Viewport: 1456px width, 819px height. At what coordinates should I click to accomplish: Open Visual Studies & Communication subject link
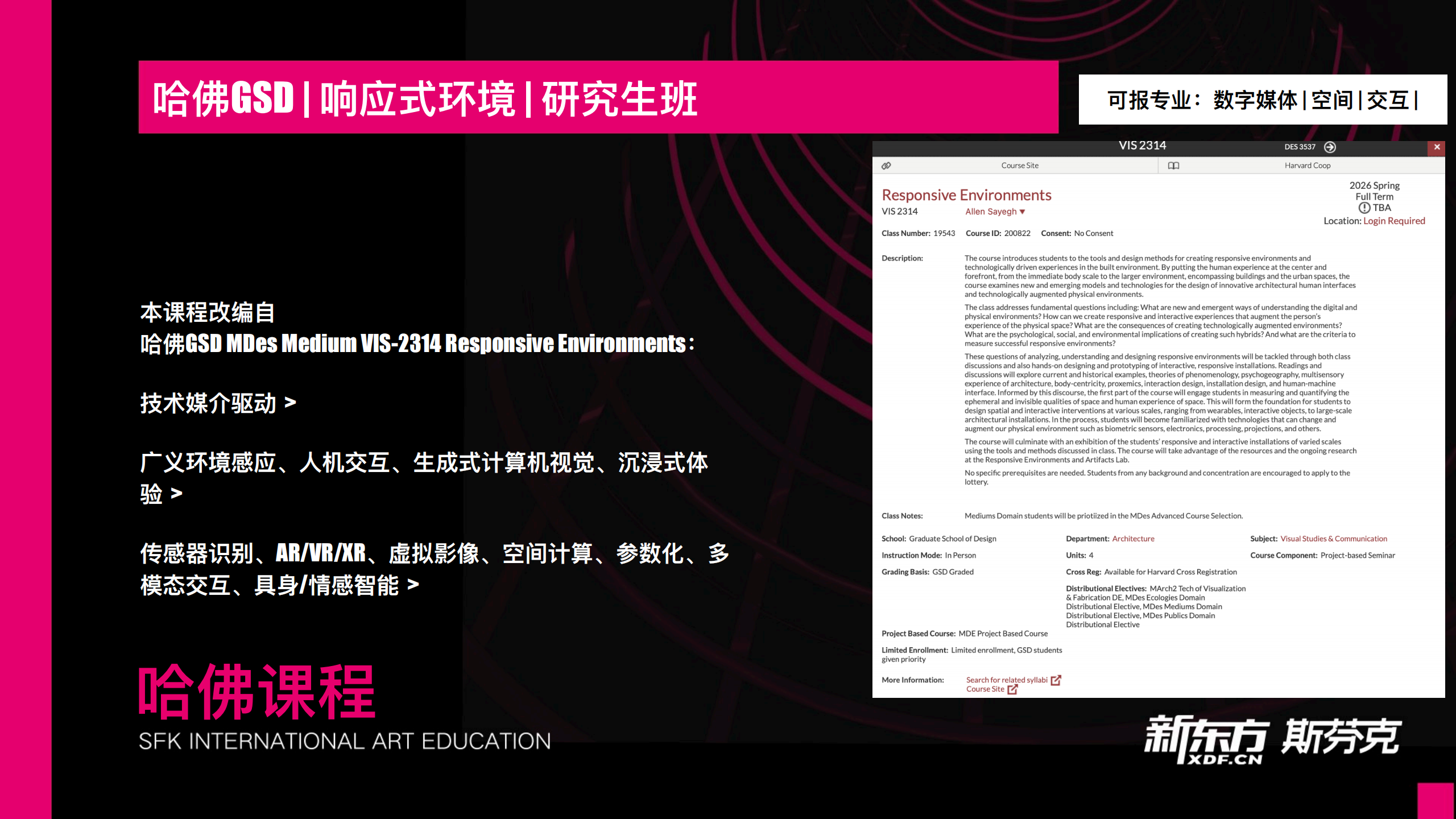coord(1334,539)
